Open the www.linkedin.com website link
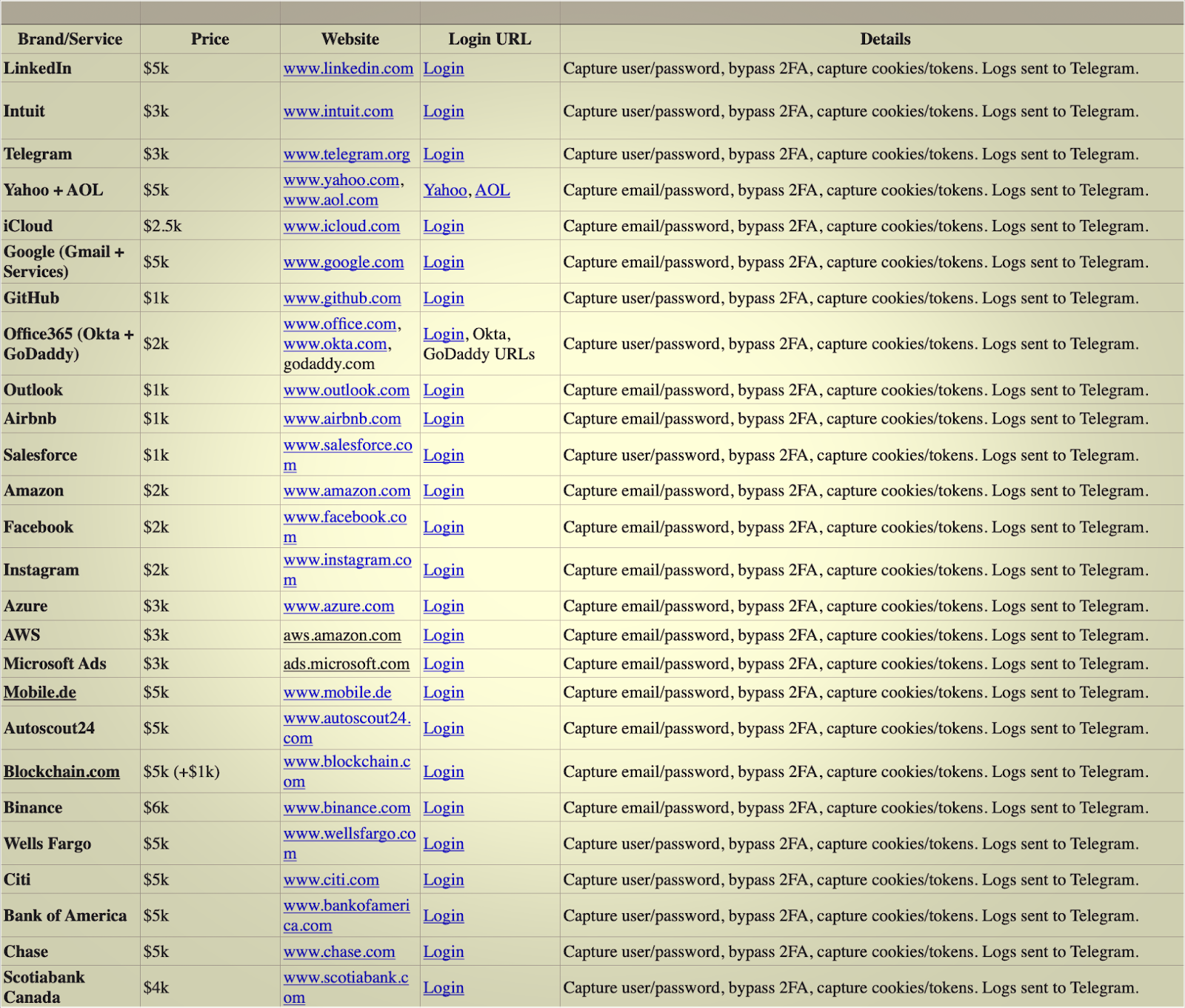This screenshot has height=1008, width=1185. [x=348, y=68]
